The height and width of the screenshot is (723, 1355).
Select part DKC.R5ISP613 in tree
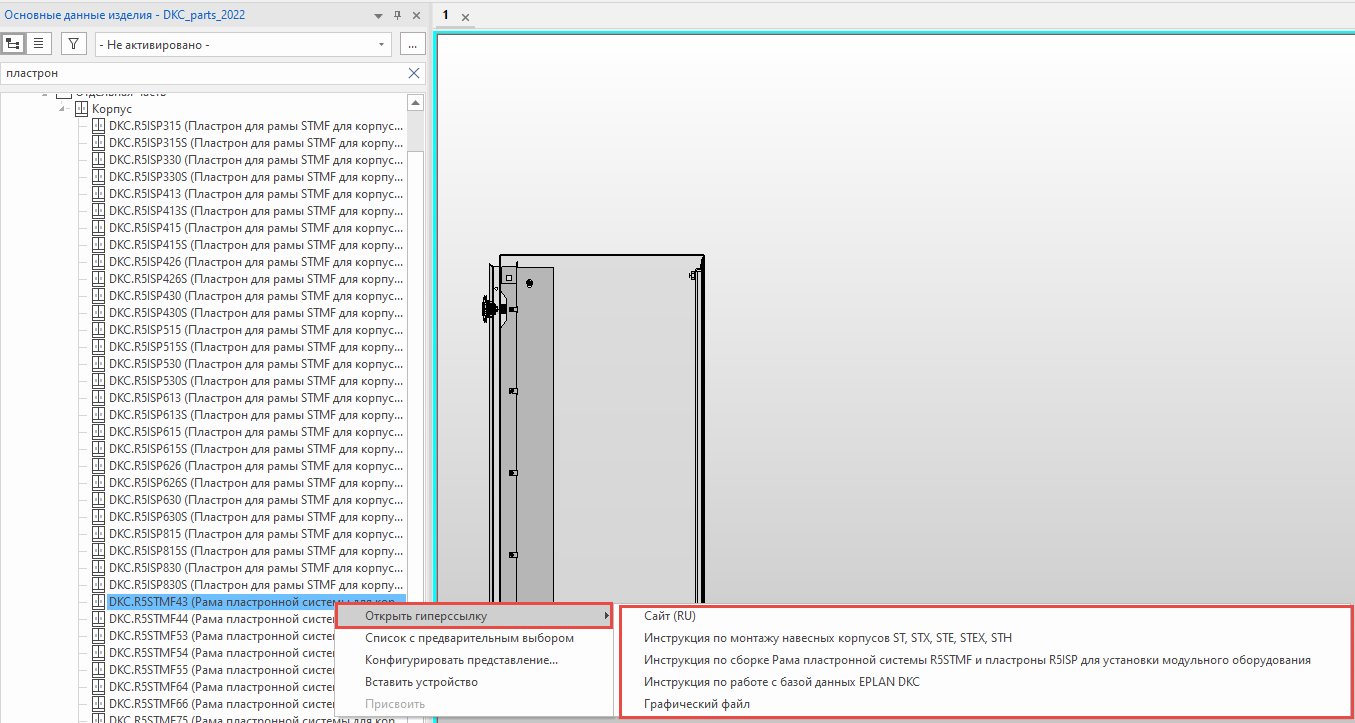[x=256, y=398]
